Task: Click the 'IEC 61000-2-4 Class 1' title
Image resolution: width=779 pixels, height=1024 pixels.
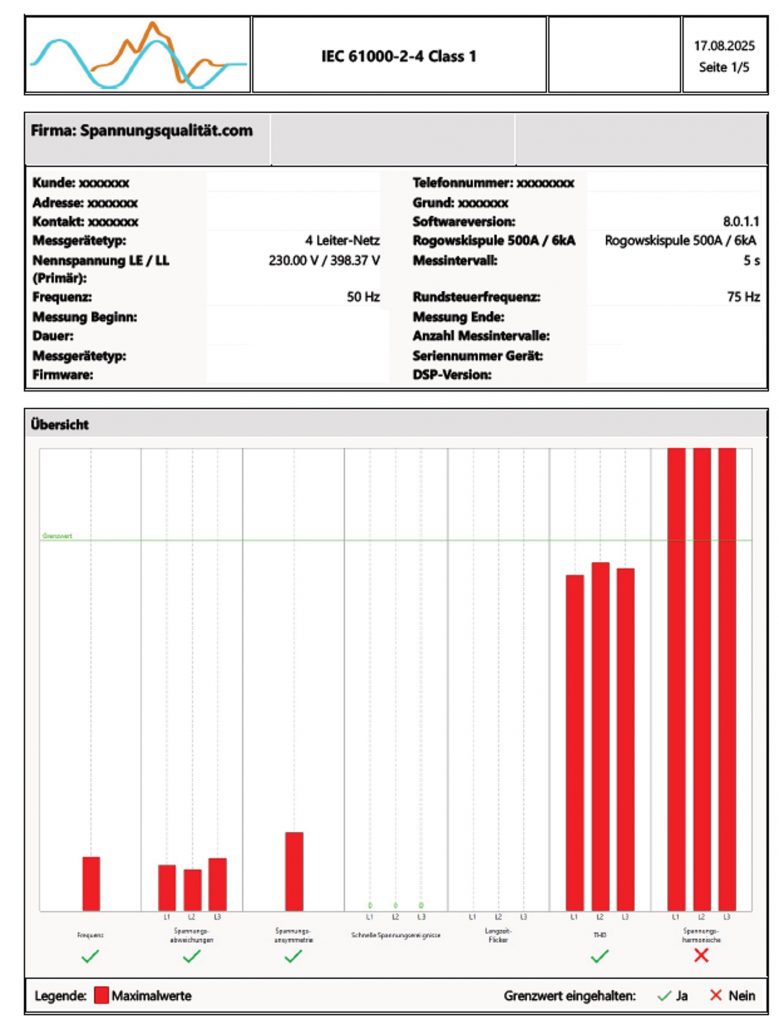Action: click(x=398, y=56)
